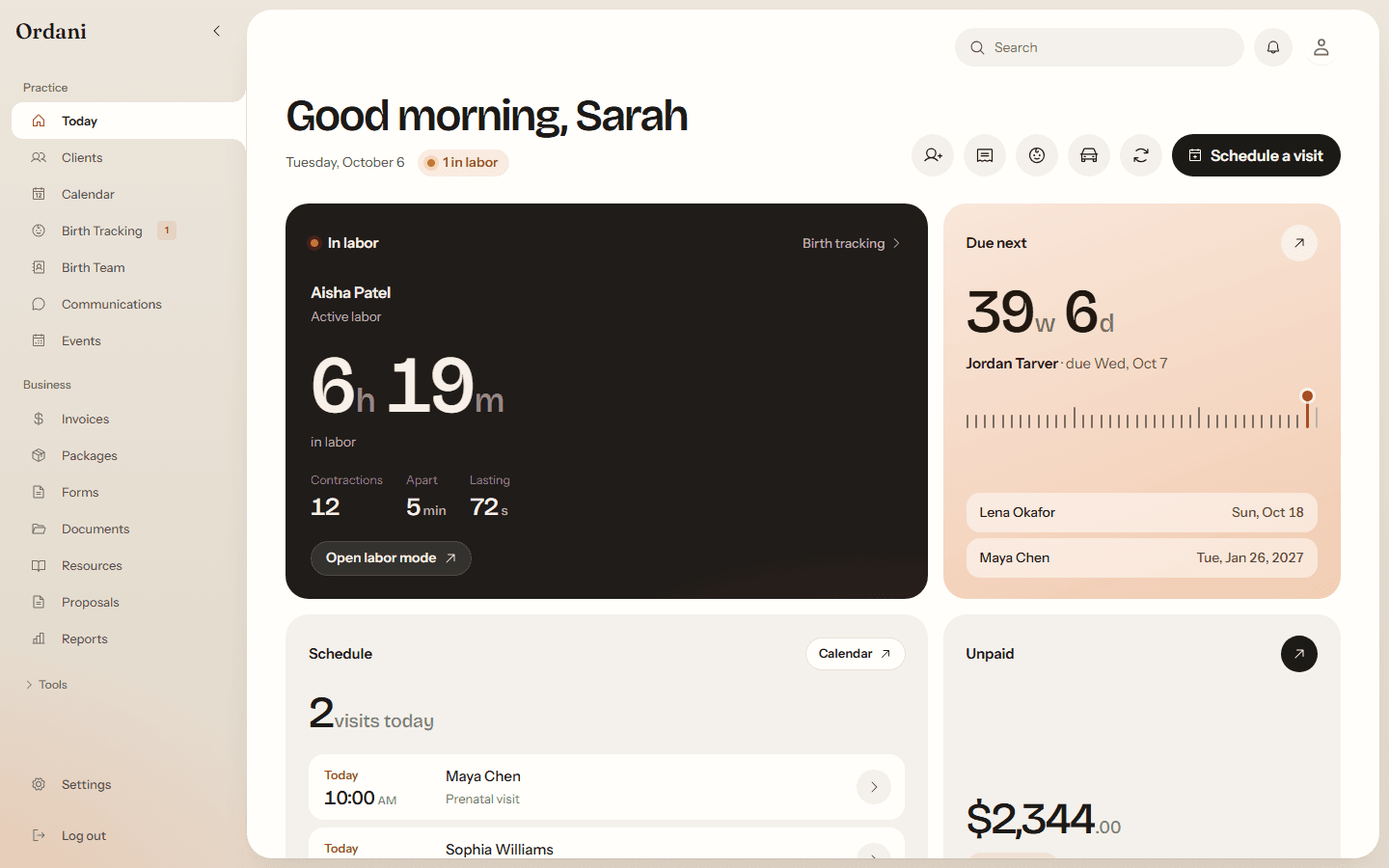Click the due date timeline marker
The image size is (1389, 868).
pyautogui.click(x=1307, y=396)
